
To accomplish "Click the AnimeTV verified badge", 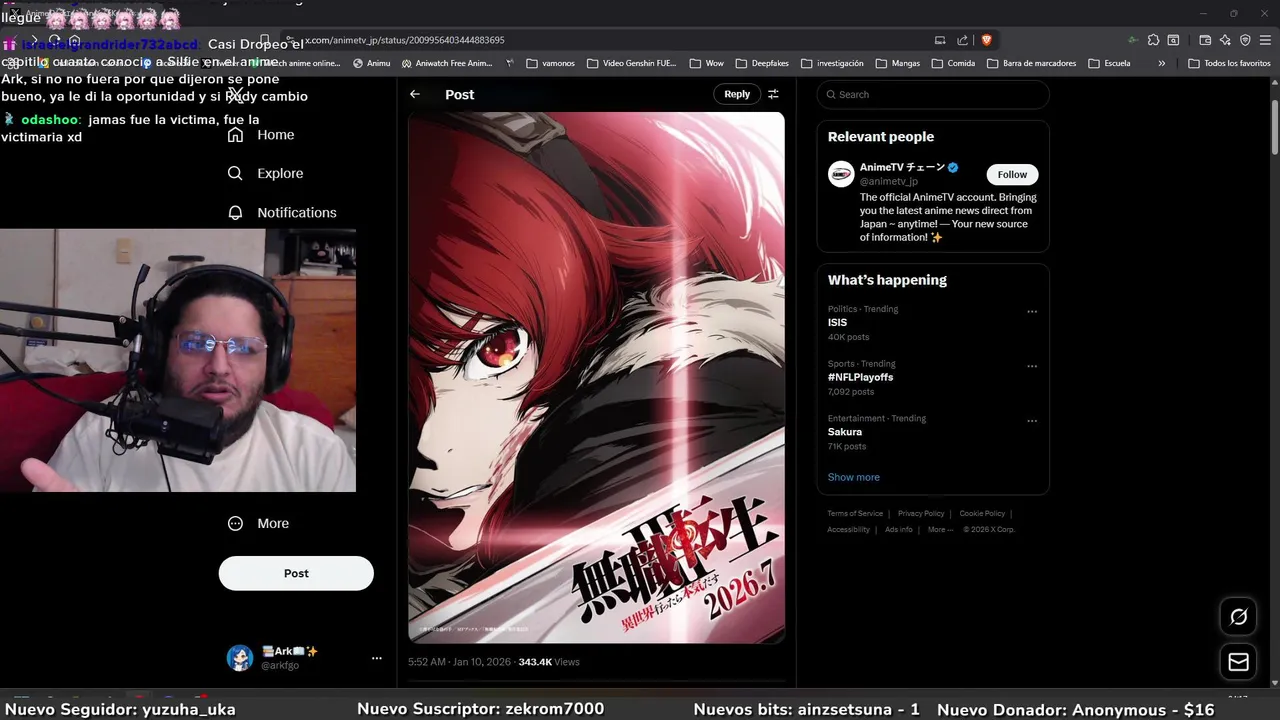I will pyautogui.click(x=953, y=167).
